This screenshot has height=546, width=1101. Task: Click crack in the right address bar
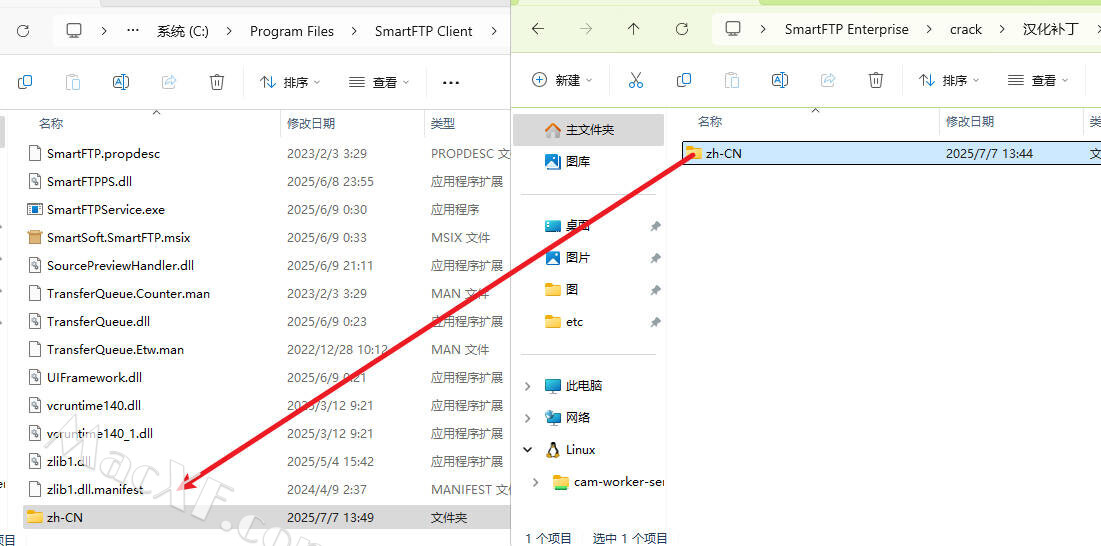click(x=966, y=29)
